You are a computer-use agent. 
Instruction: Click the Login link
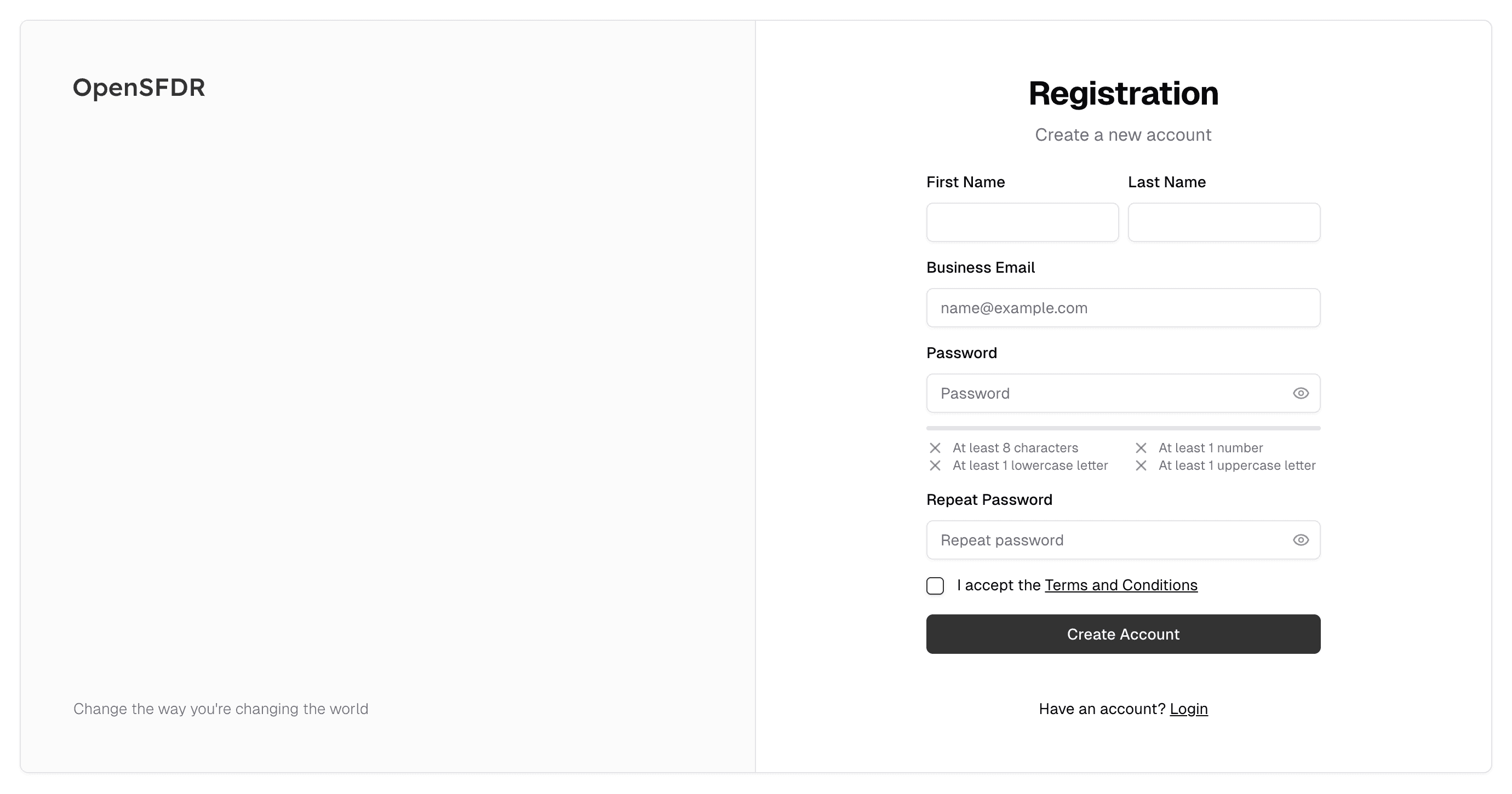click(x=1188, y=709)
